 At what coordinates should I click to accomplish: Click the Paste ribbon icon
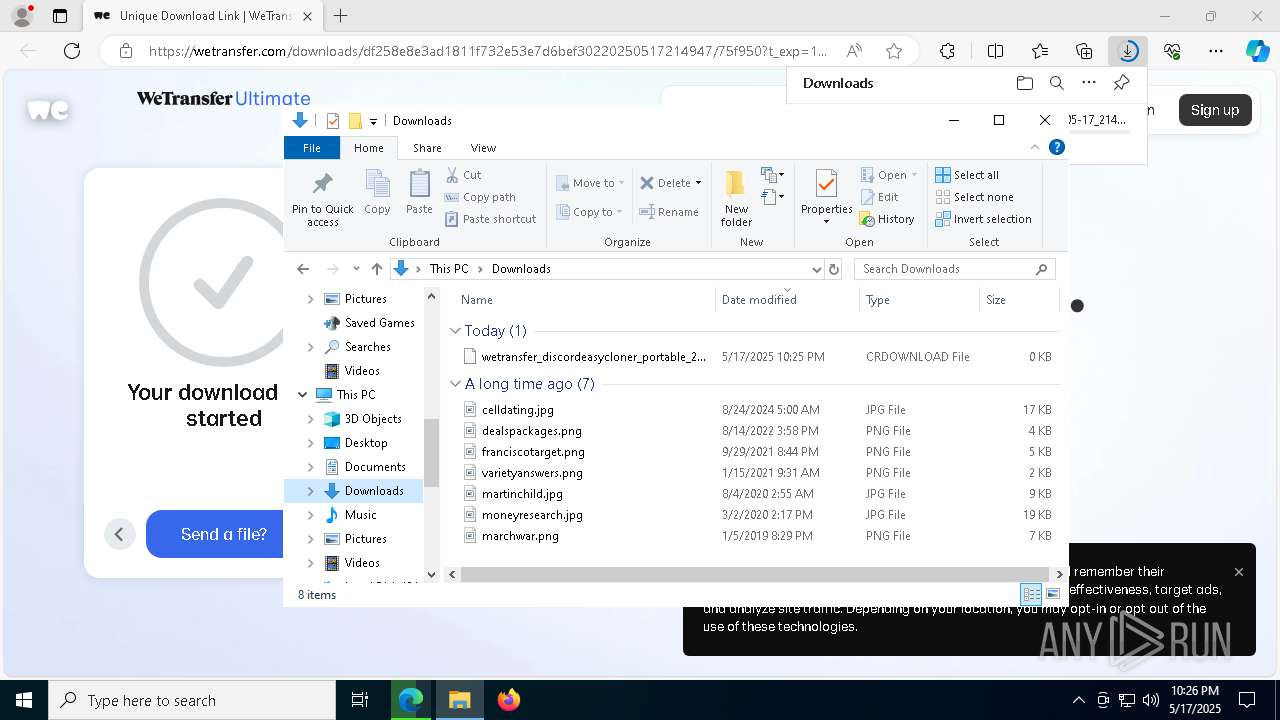pyautogui.click(x=419, y=192)
